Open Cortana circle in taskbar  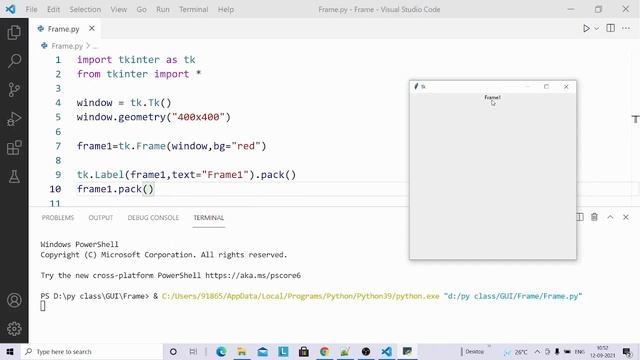click(173, 351)
